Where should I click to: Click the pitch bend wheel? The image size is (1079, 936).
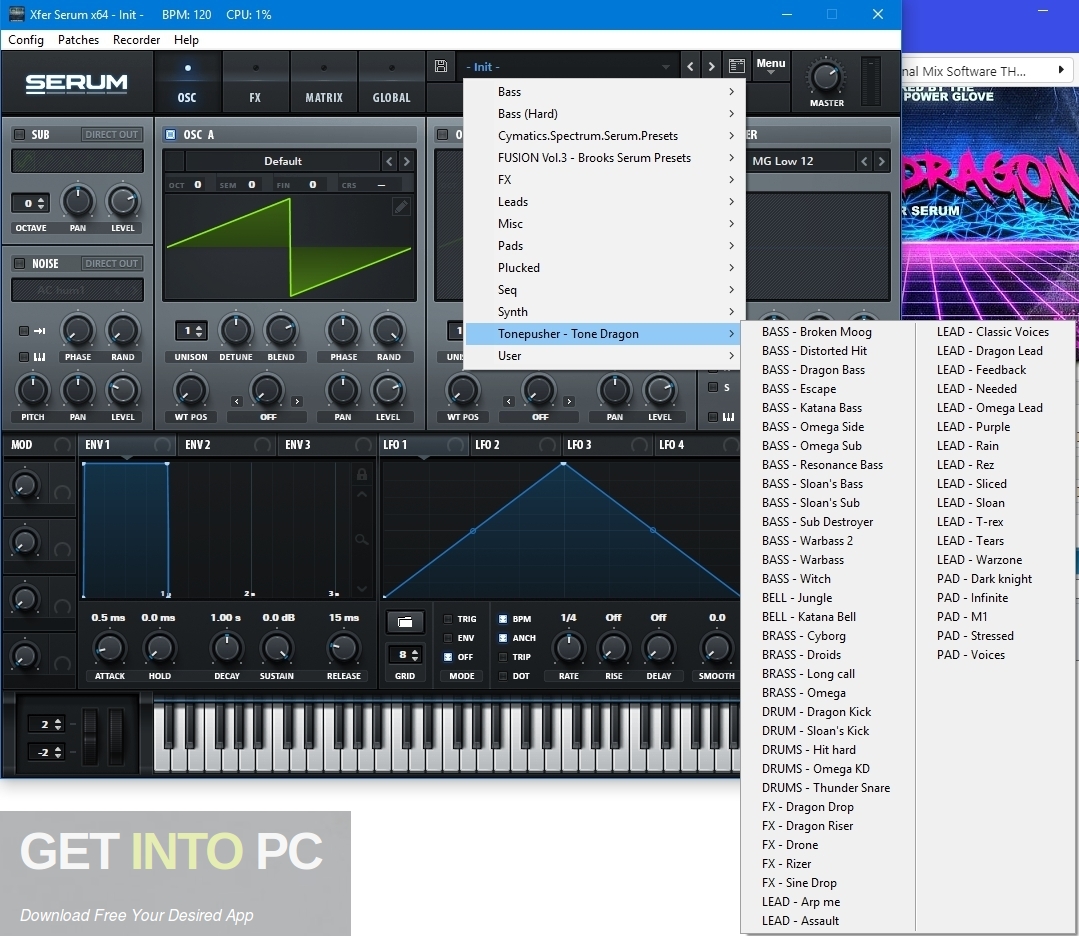point(90,738)
